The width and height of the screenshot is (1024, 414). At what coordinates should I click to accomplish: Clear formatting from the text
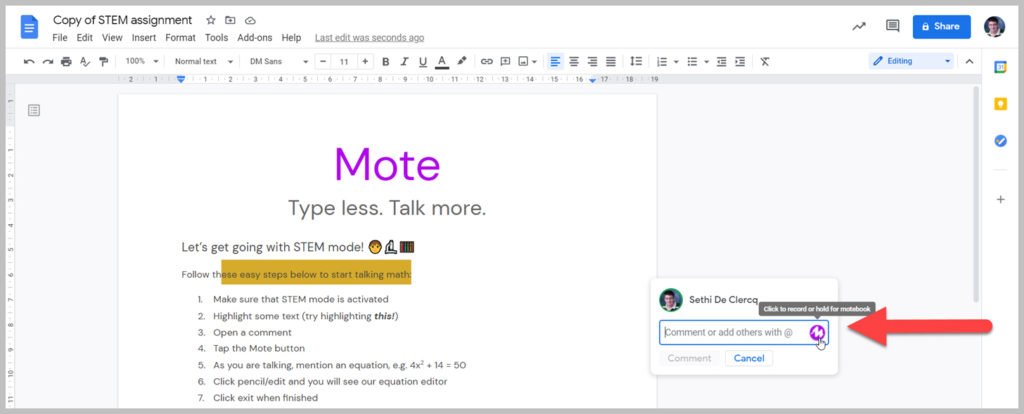coord(765,61)
